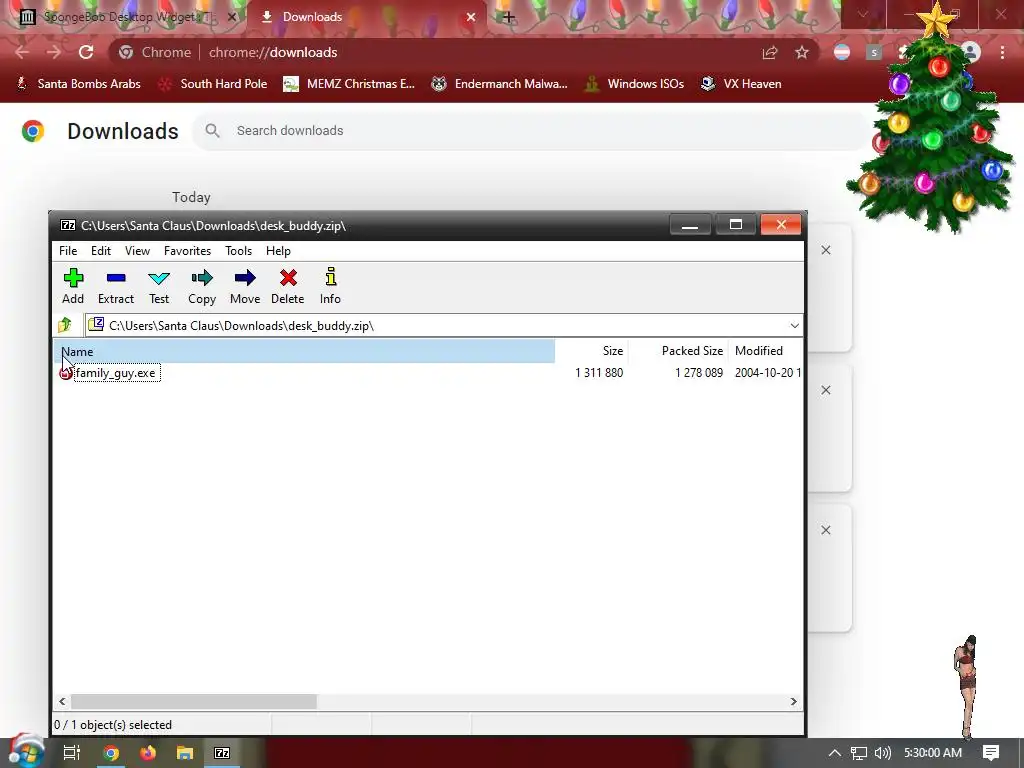Open the Info toolbar icon

(x=330, y=287)
